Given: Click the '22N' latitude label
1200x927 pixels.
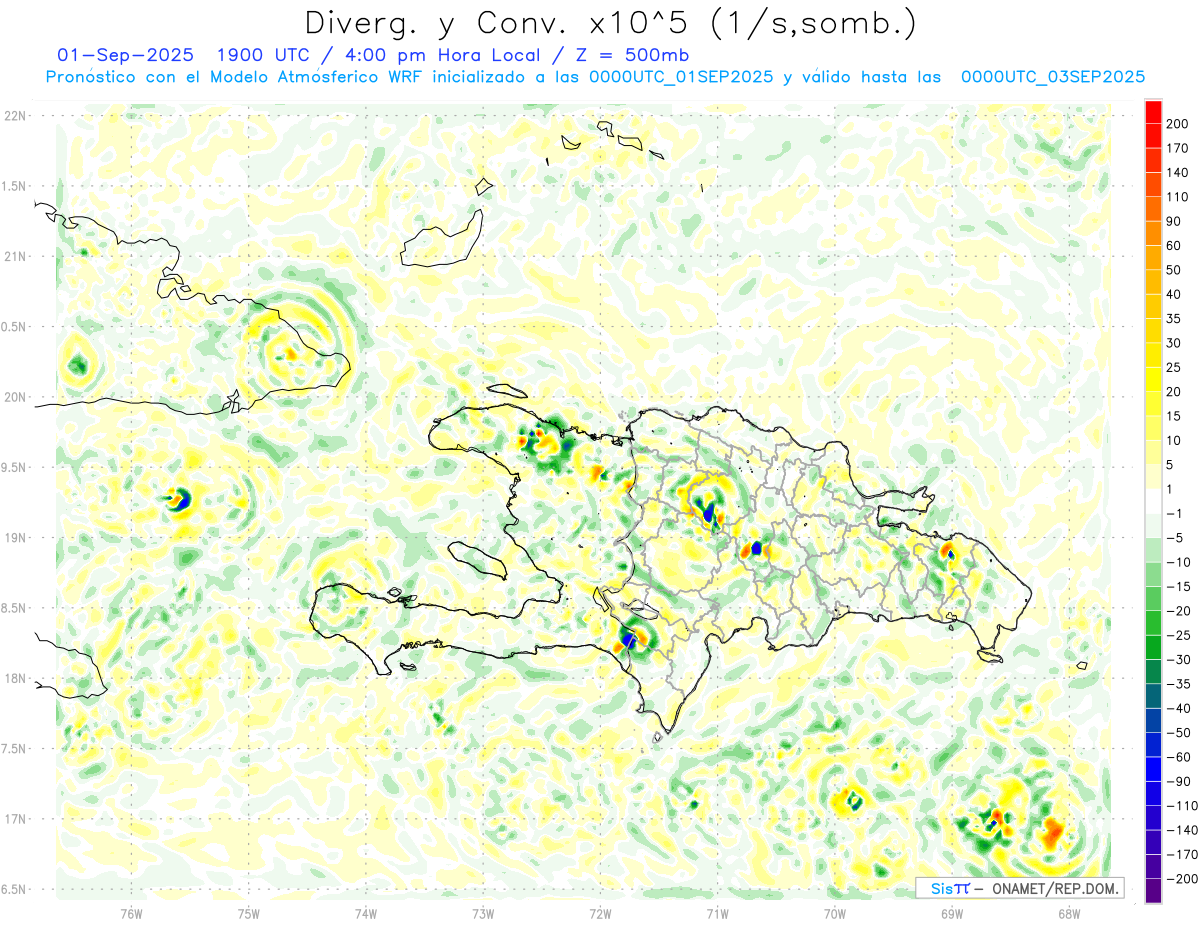Looking at the screenshot, I should pyautogui.click(x=15, y=115).
